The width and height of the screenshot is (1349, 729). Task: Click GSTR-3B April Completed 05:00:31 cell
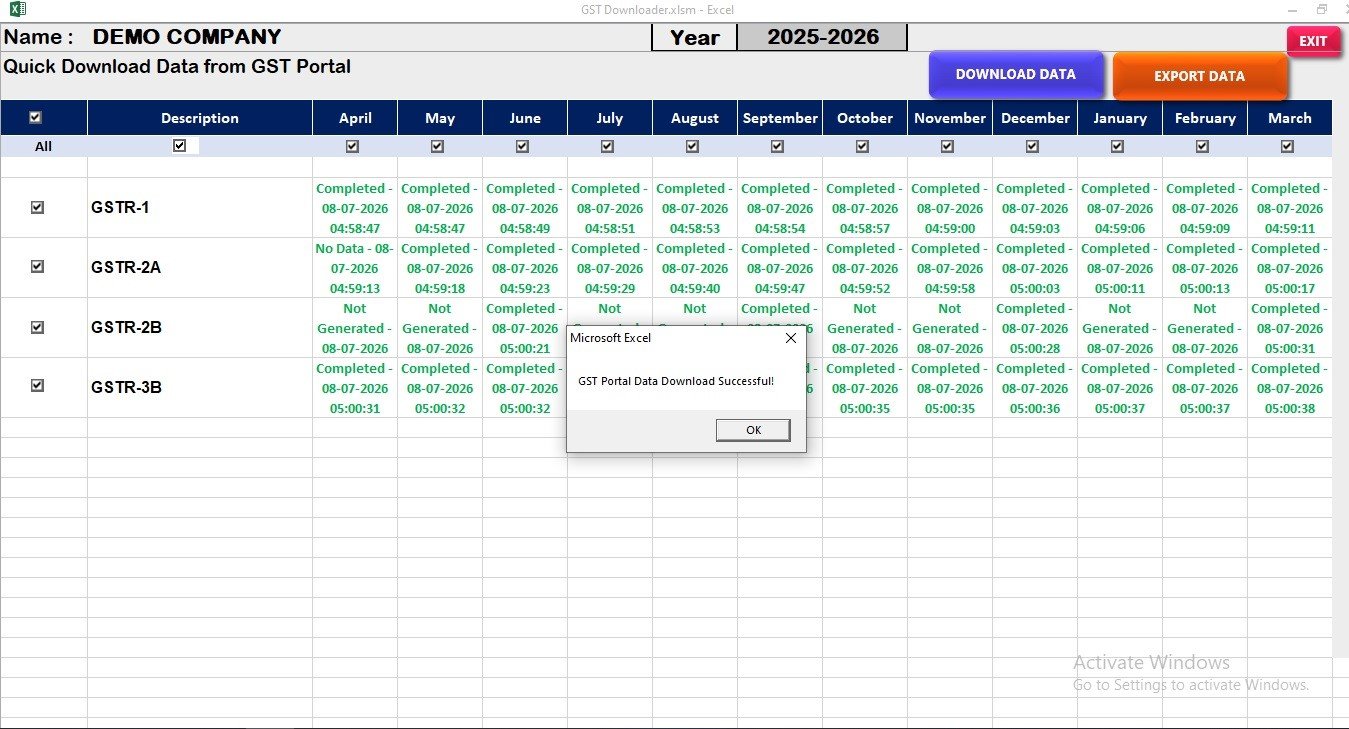tap(355, 388)
